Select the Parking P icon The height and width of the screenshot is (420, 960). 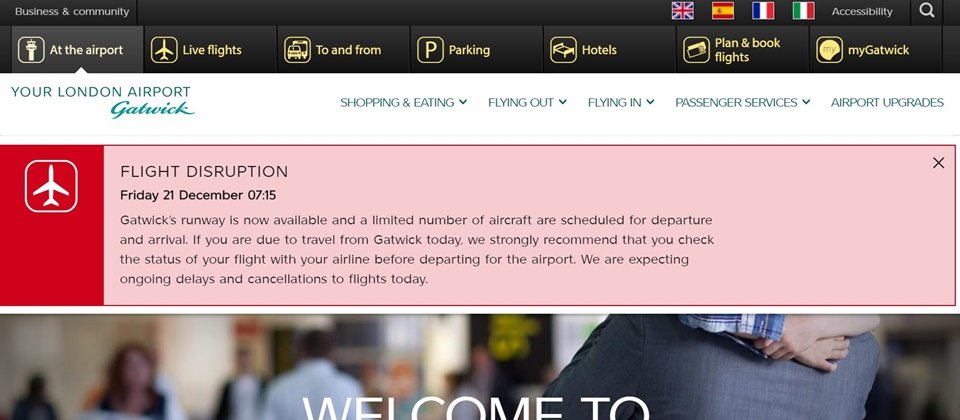point(430,50)
